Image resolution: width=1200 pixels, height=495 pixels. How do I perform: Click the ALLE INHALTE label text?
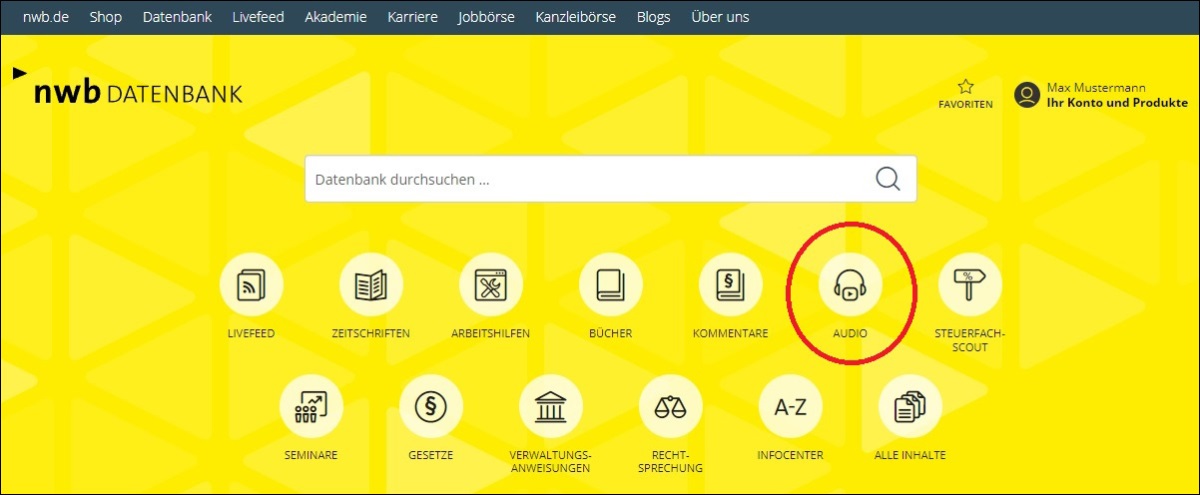[x=910, y=455]
